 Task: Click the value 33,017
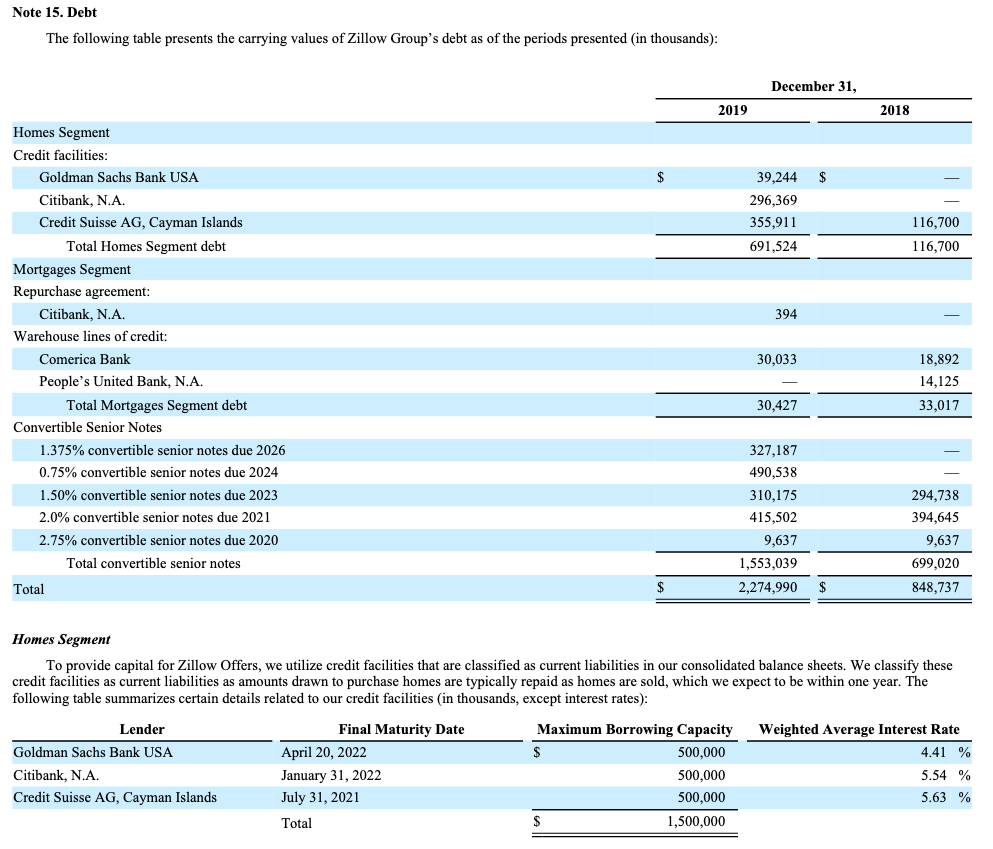[x=939, y=405]
